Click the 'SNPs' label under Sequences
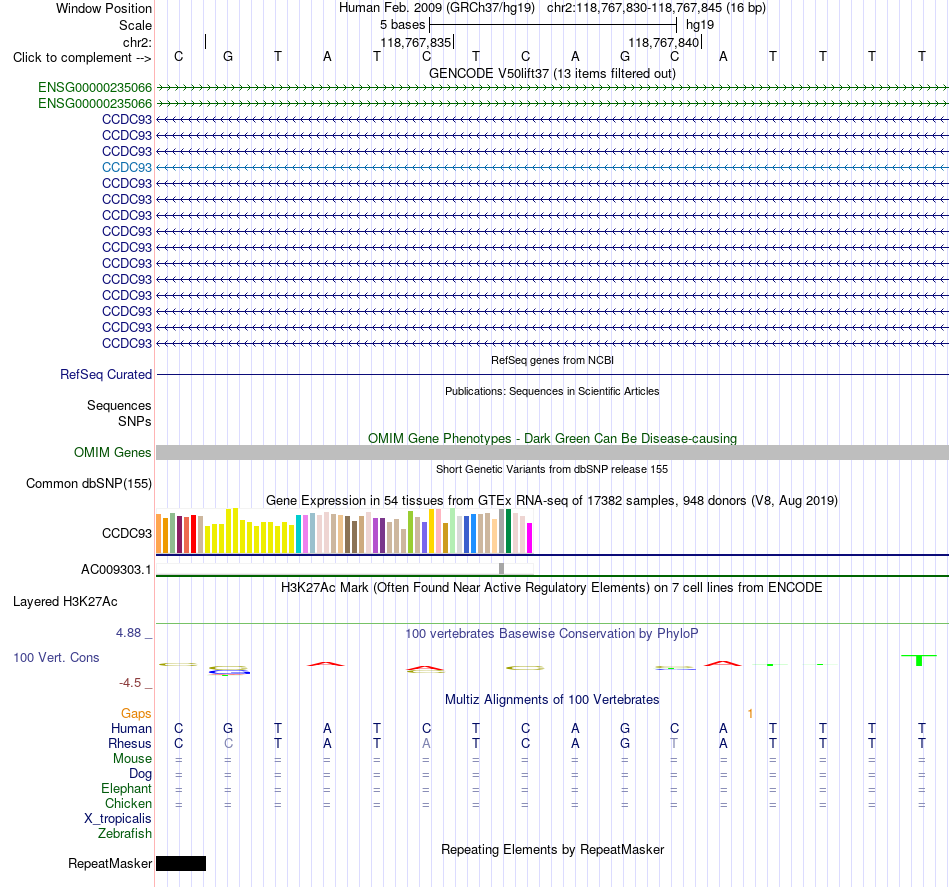The width and height of the screenshot is (950, 887). 135,421
